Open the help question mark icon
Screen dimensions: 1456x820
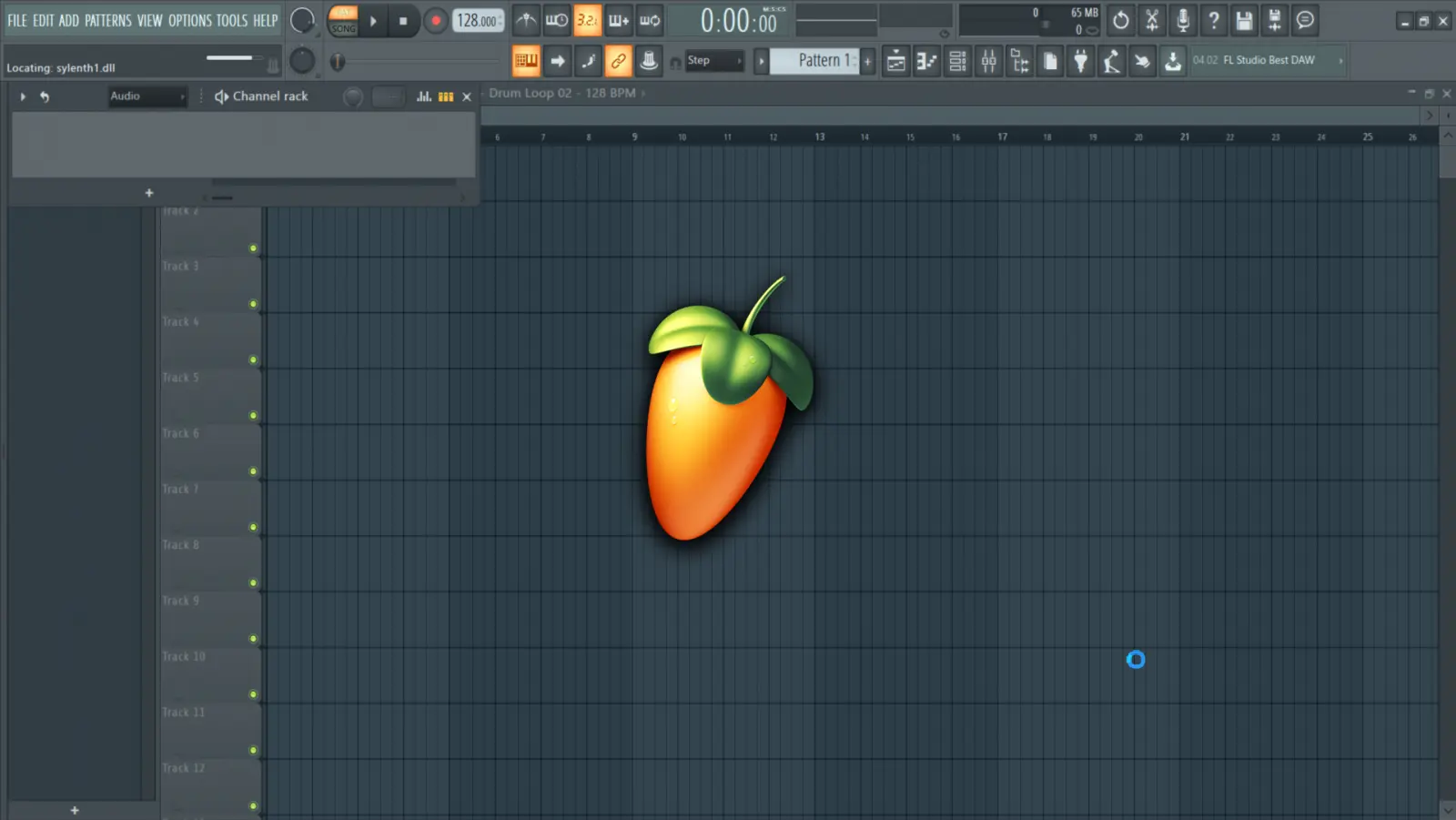[x=1214, y=20]
